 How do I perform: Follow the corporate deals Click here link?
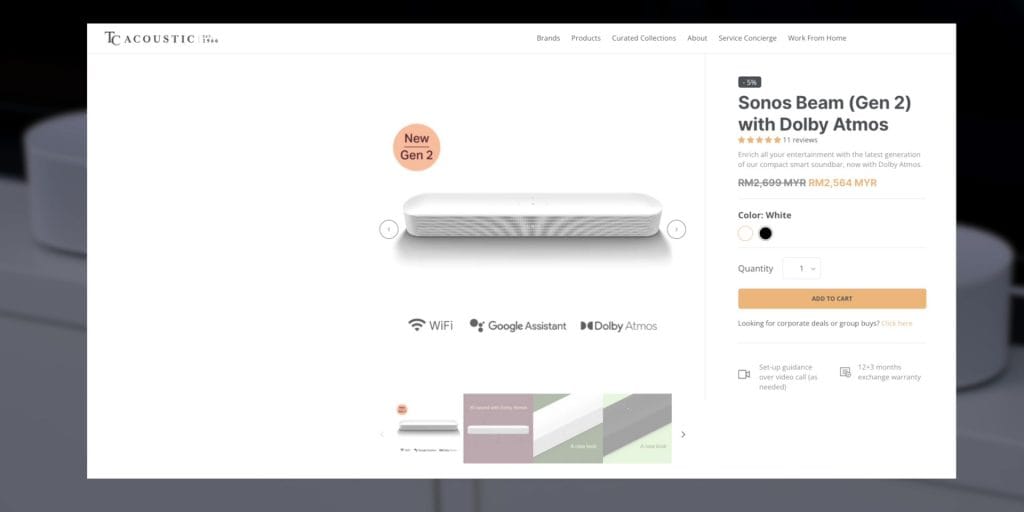tap(897, 323)
